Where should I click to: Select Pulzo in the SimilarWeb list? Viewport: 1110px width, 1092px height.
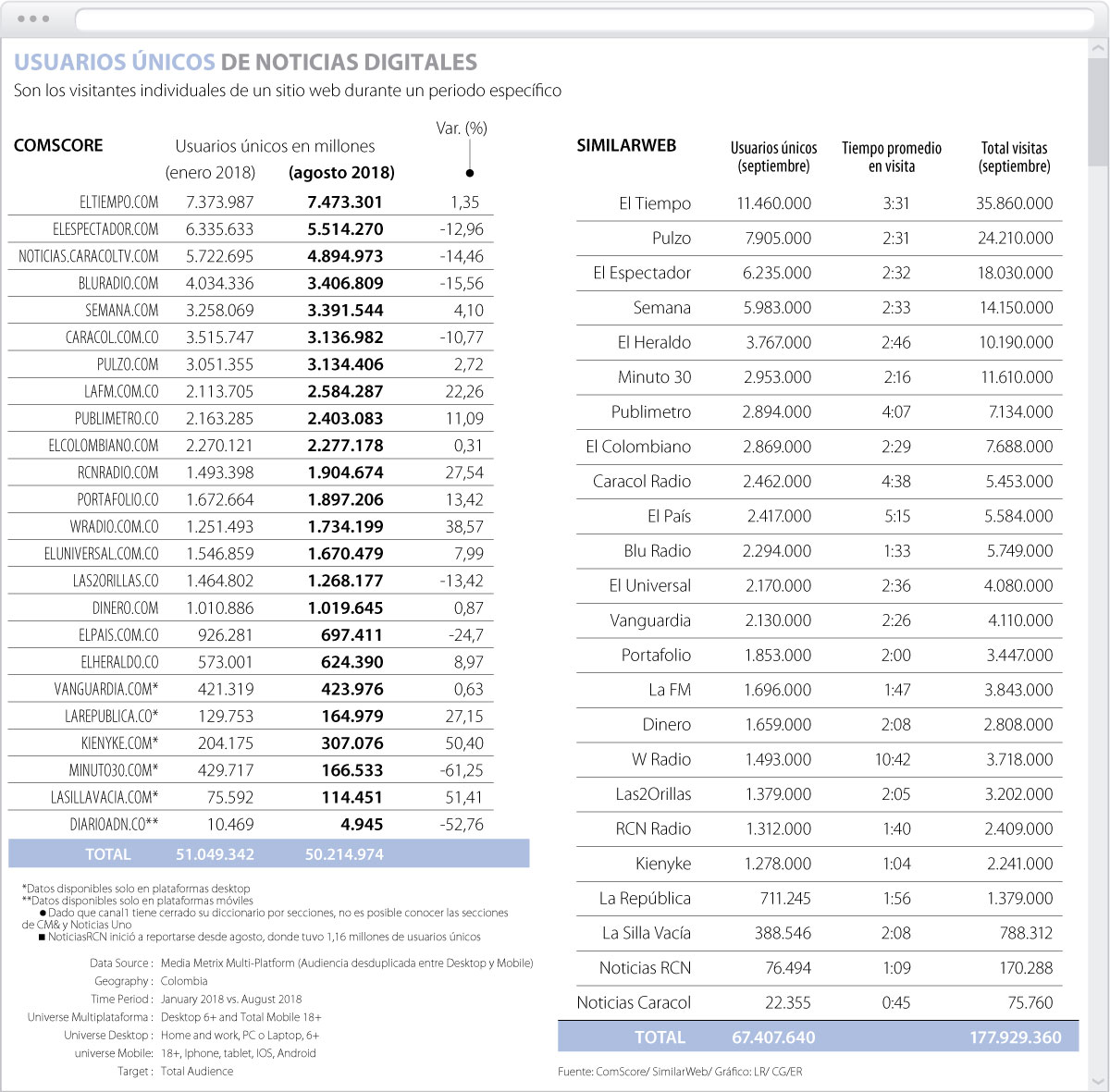[671, 239]
